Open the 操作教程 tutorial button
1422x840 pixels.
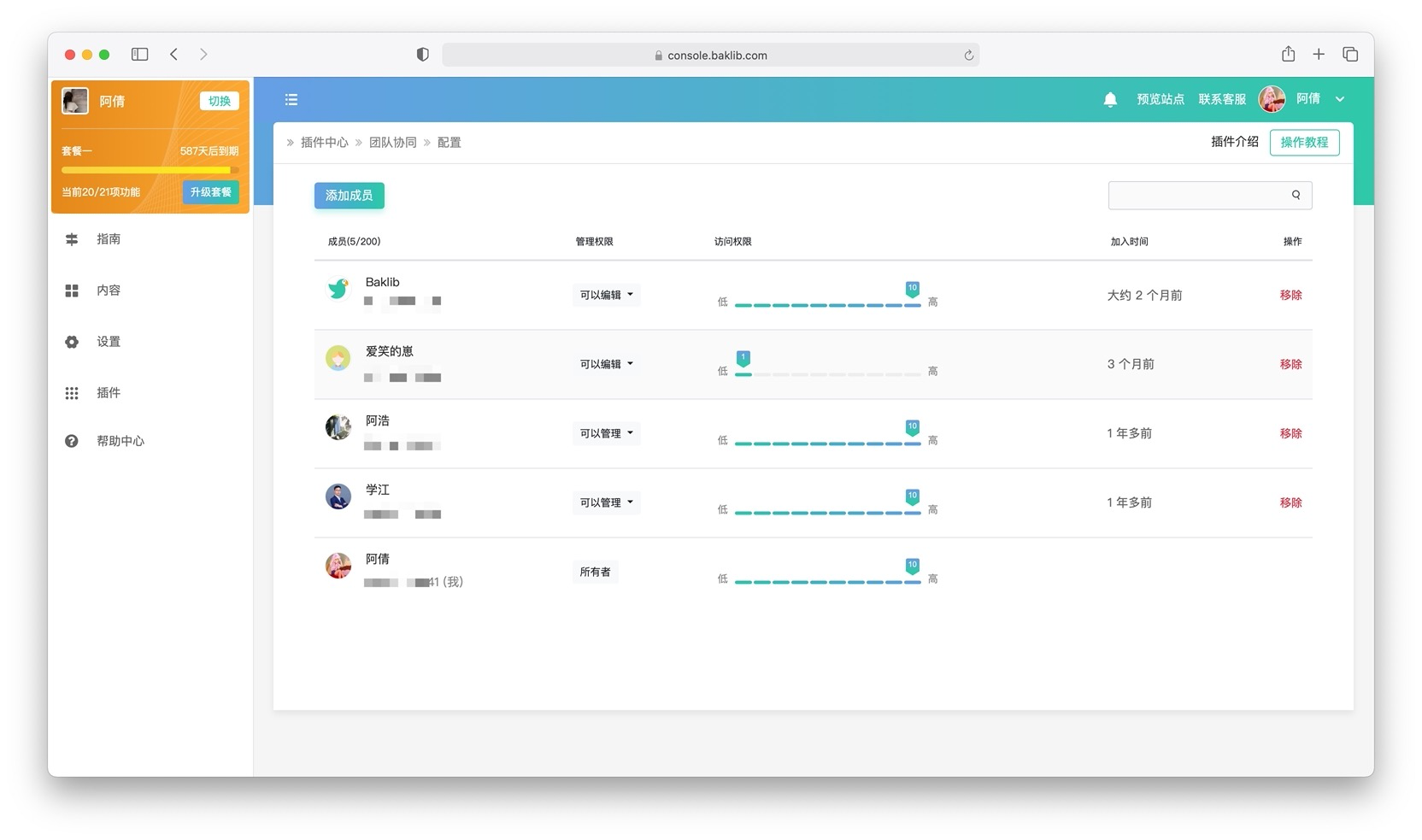coord(1305,143)
